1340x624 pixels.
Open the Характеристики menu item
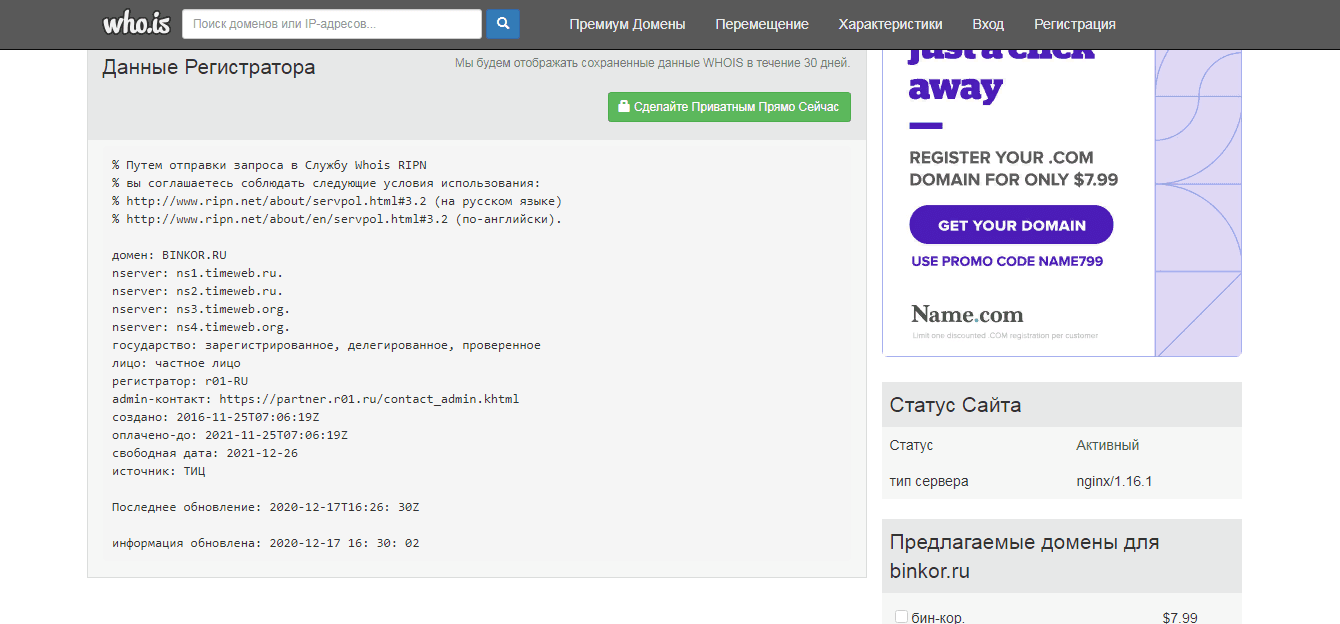[x=890, y=24]
